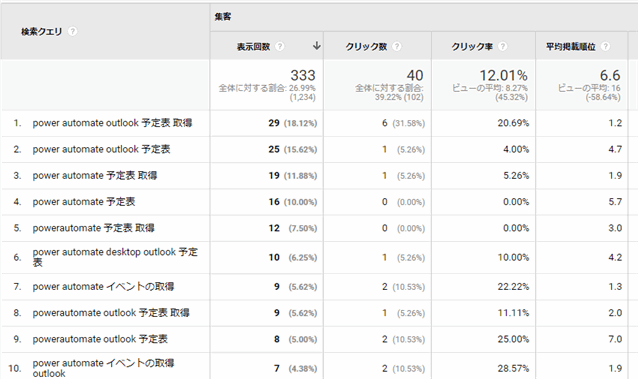The image size is (638, 379).
Task: Select the 検索クエリ column header
Action: [42, 31]
